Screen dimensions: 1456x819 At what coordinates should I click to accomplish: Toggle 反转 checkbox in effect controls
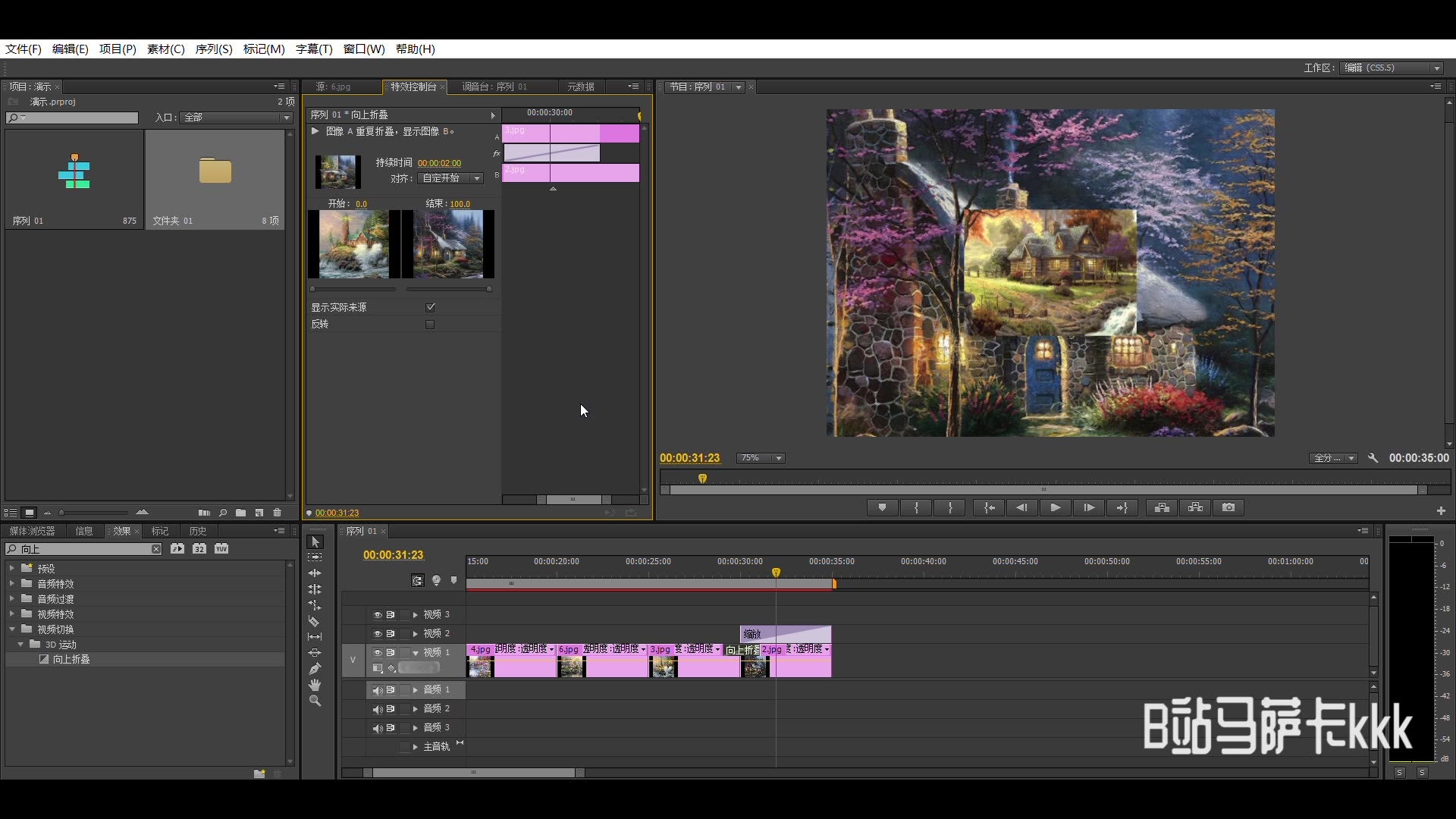tap(430, 324)
